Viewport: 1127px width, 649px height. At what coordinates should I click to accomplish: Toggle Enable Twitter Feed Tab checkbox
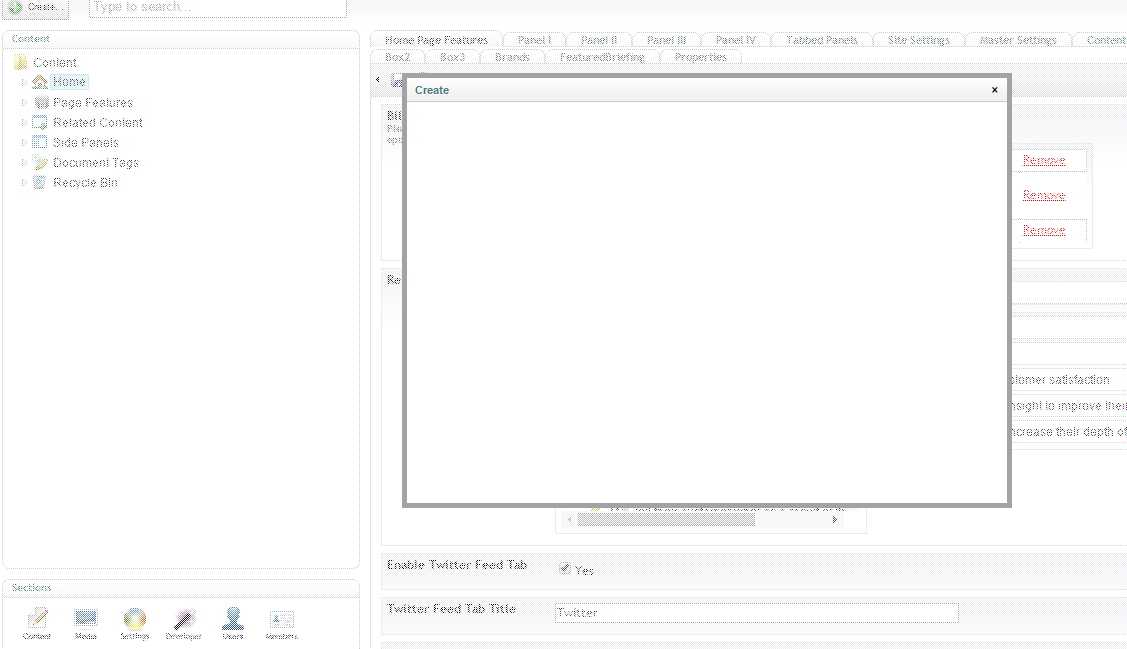[565, 569]
